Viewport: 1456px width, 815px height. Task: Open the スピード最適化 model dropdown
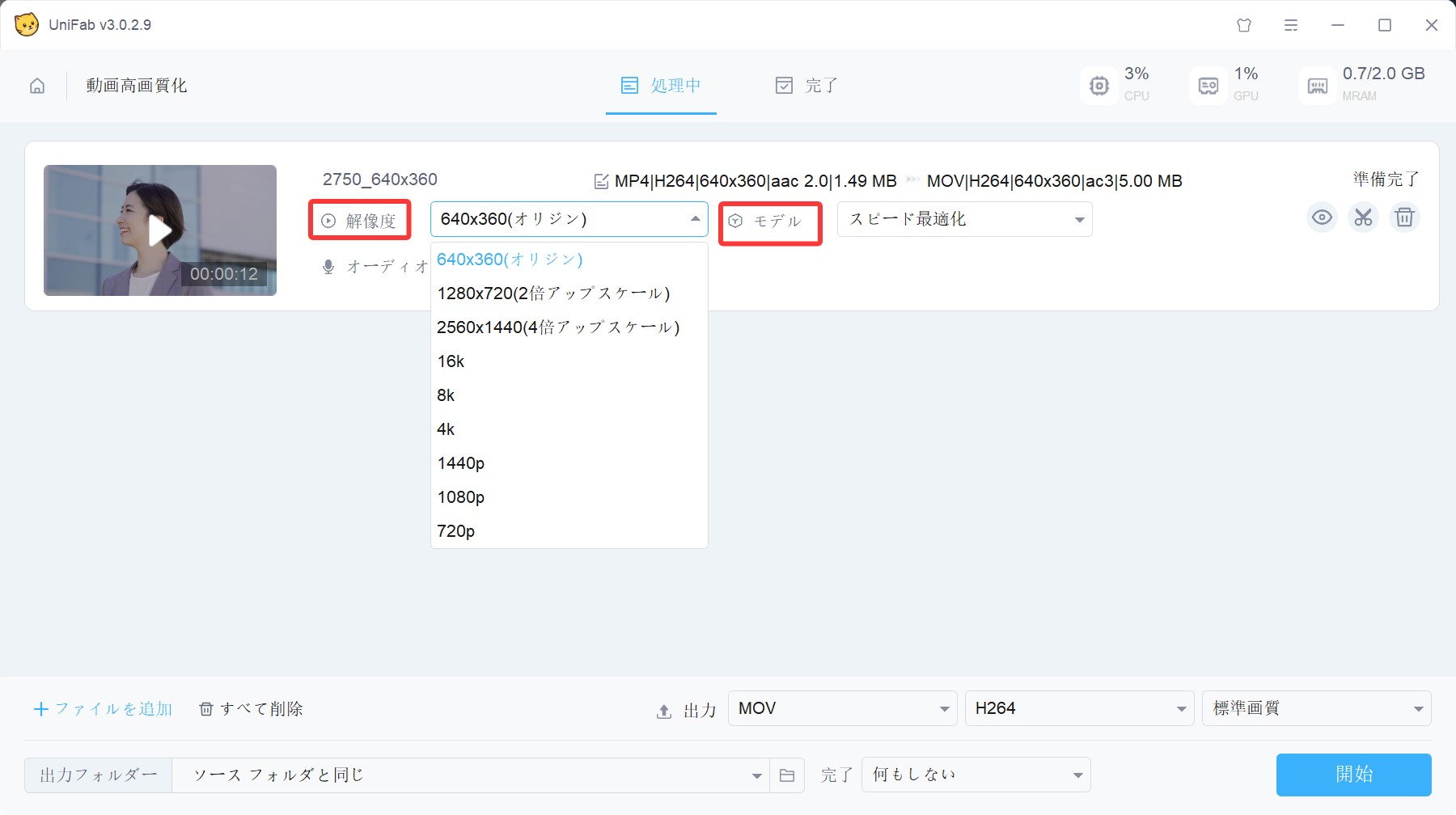tap(963, 218)
